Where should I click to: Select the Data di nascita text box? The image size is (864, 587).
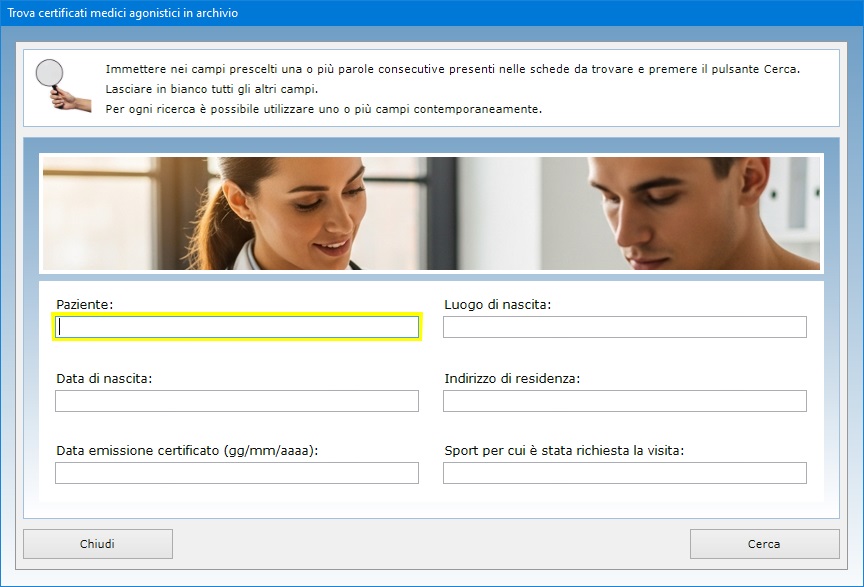[237, 401]
